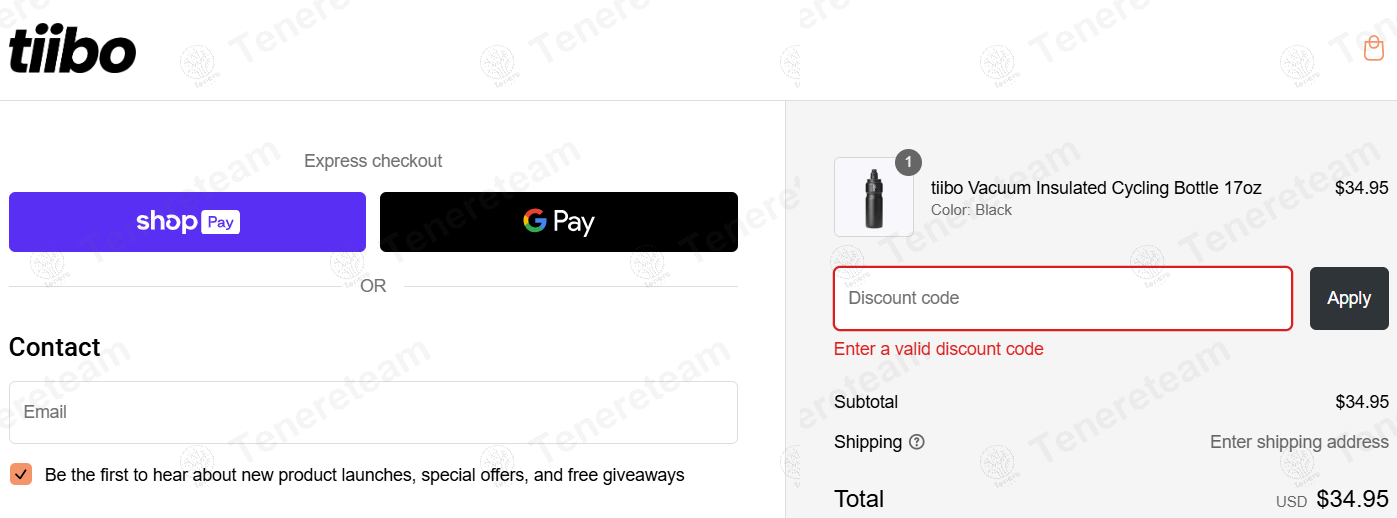Click the product title tiibo Vacuum Insulated Bottle
The width and height of the screenshot is (1397, 518).
(1096, 188)
